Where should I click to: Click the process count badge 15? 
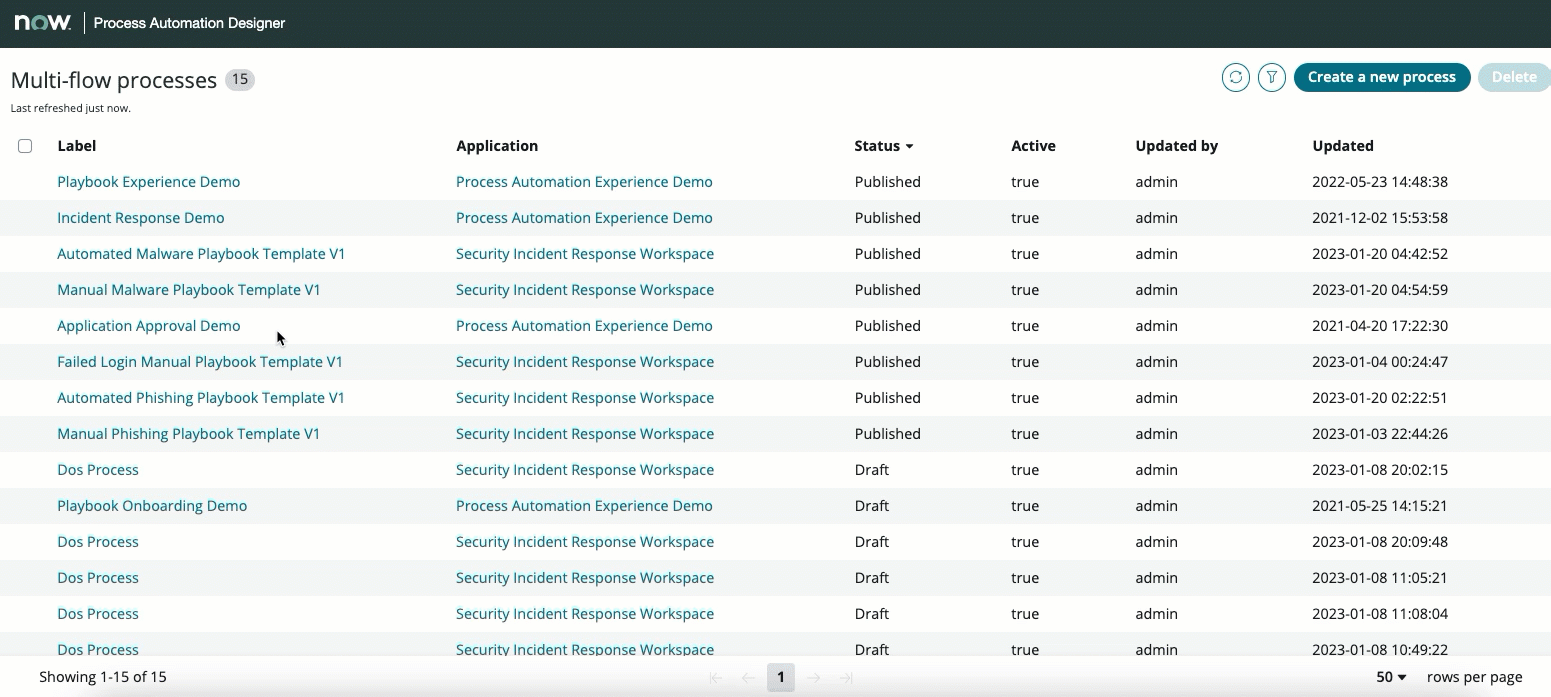[x=240, y=80]
